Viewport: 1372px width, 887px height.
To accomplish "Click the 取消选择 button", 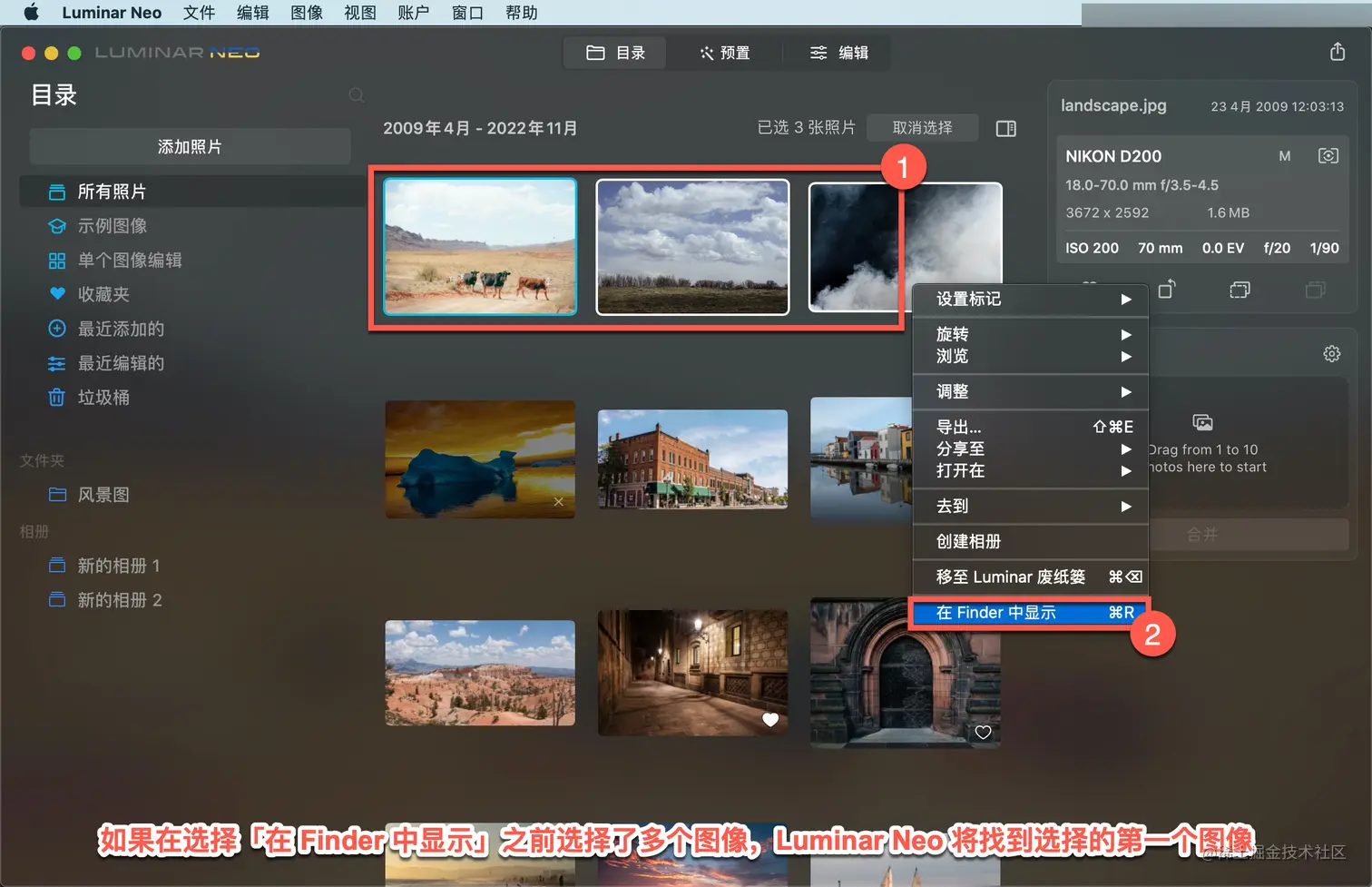I will [x=922, y=128].
